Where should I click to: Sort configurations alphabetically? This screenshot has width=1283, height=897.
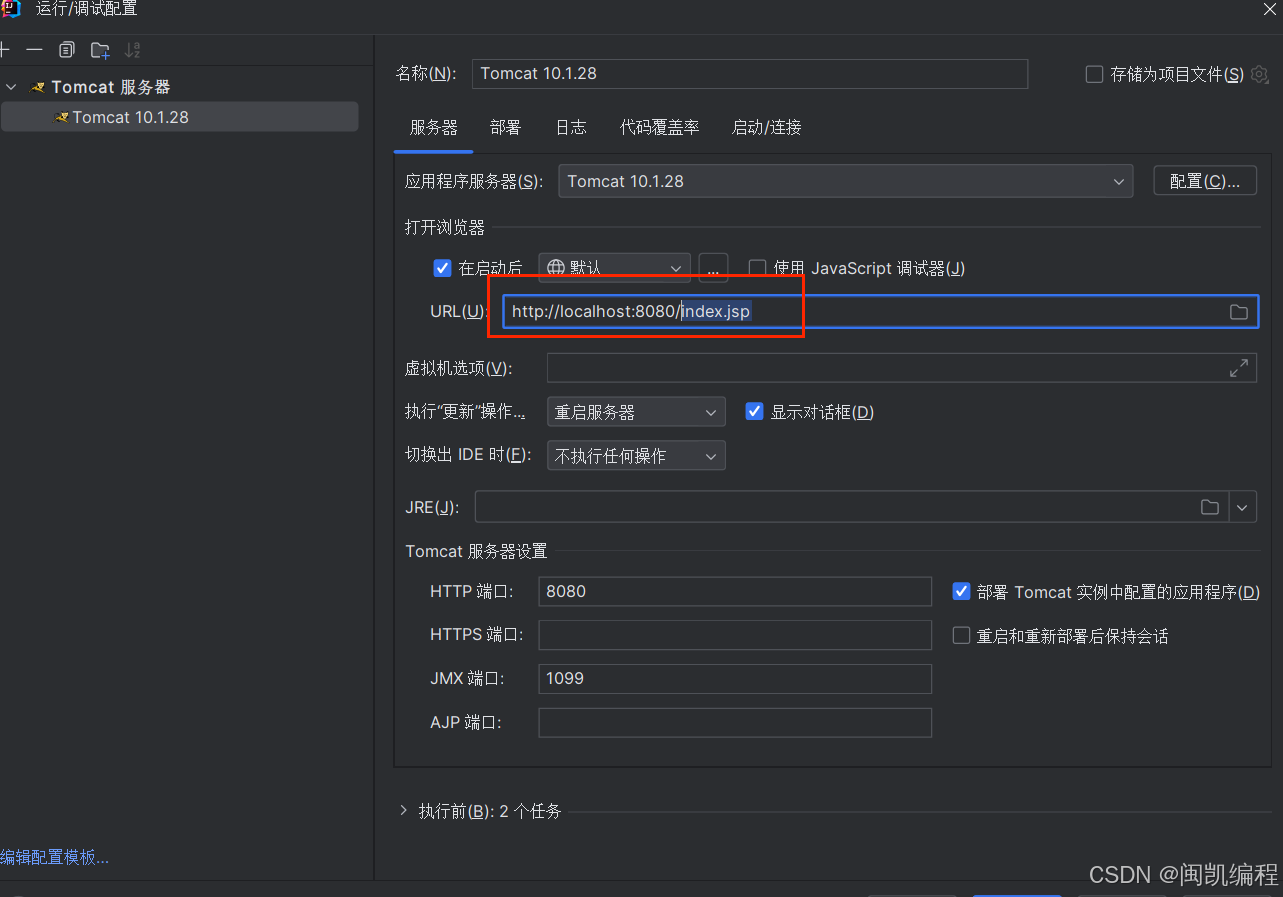(x=133, y=49)
